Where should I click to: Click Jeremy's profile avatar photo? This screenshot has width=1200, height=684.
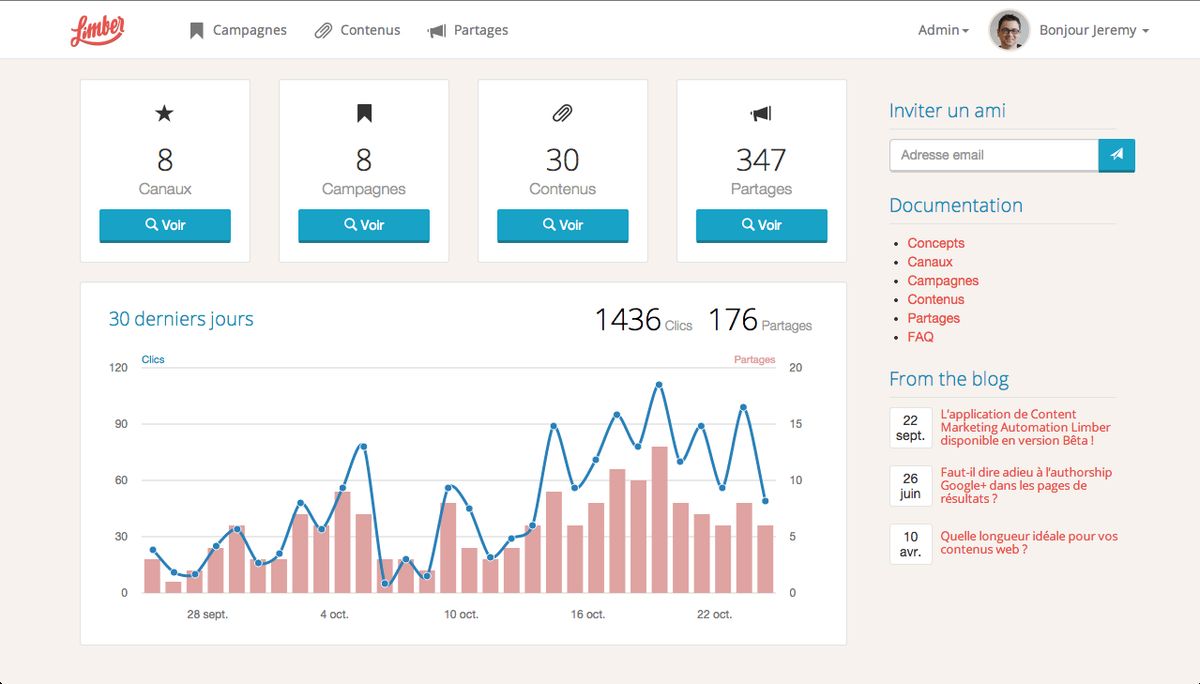pyautogui.click(x=1010, y=29)
